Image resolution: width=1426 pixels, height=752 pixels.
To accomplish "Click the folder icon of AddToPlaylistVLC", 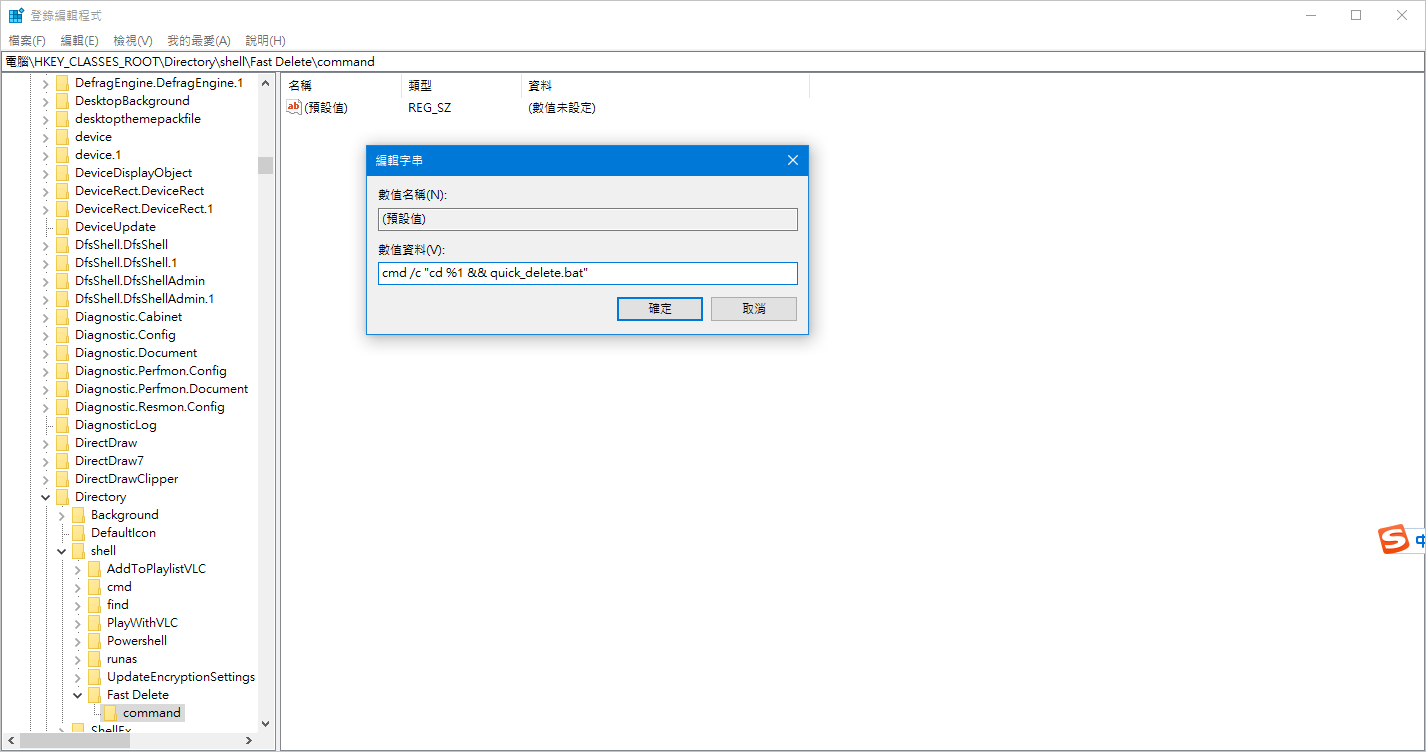I will click(x=94, y=569).
